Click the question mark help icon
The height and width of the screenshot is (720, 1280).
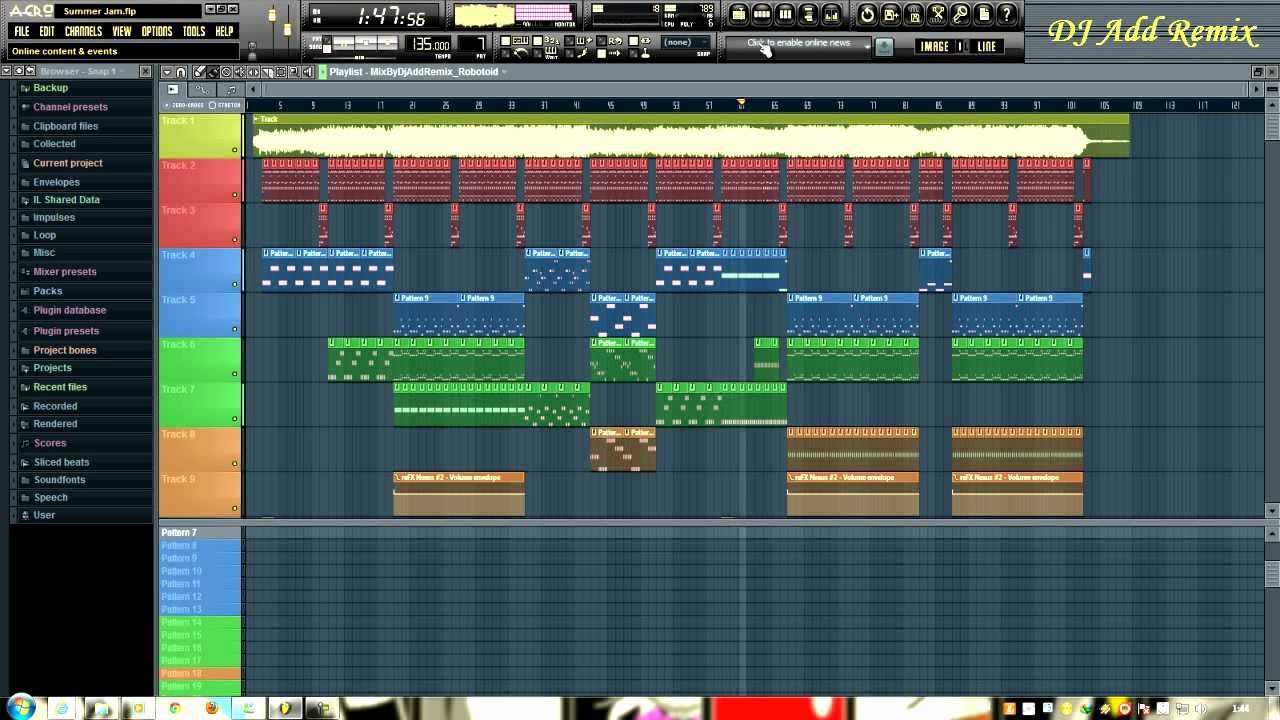[1006, 14]
